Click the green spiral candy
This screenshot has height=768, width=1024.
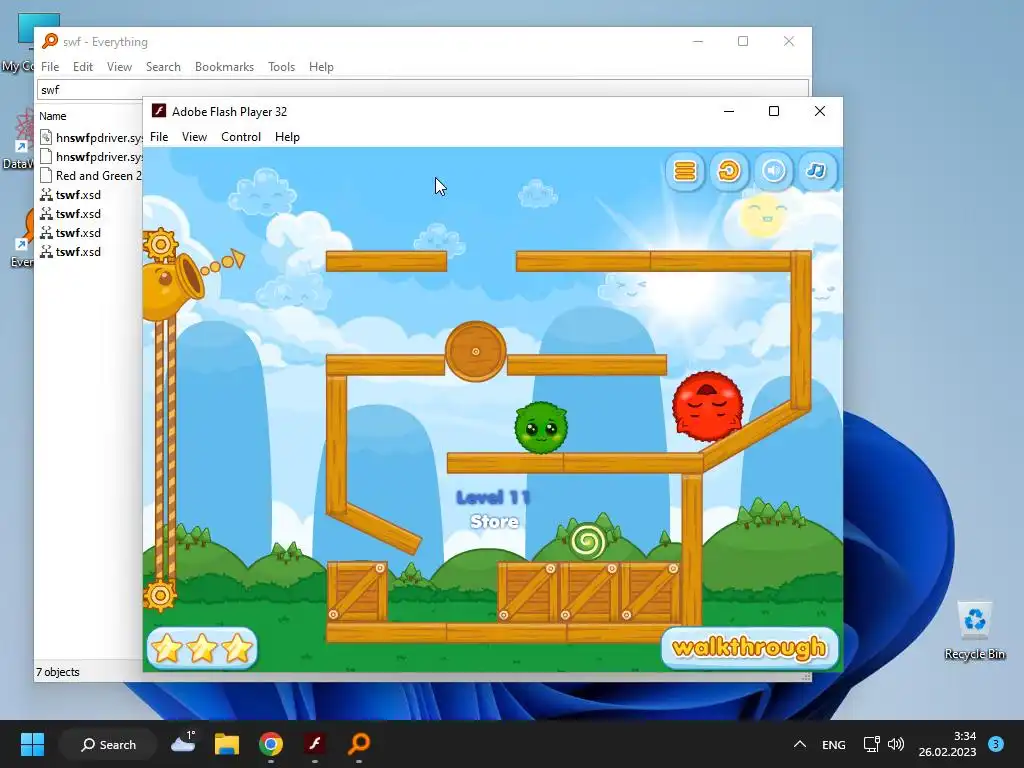pos(588,541)
